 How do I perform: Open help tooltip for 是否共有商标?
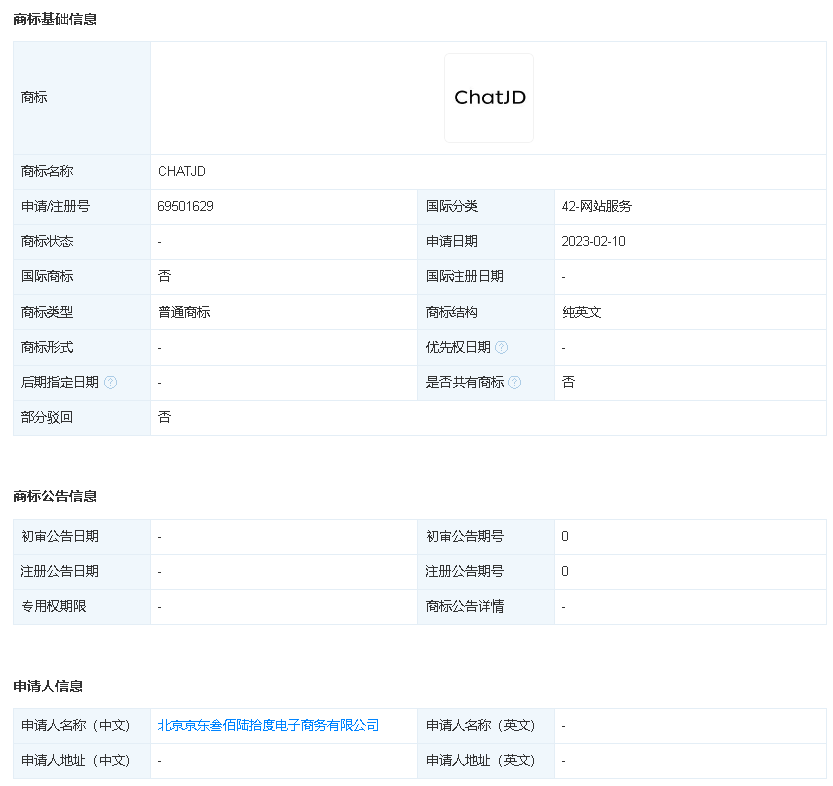[x=515, y=382]
